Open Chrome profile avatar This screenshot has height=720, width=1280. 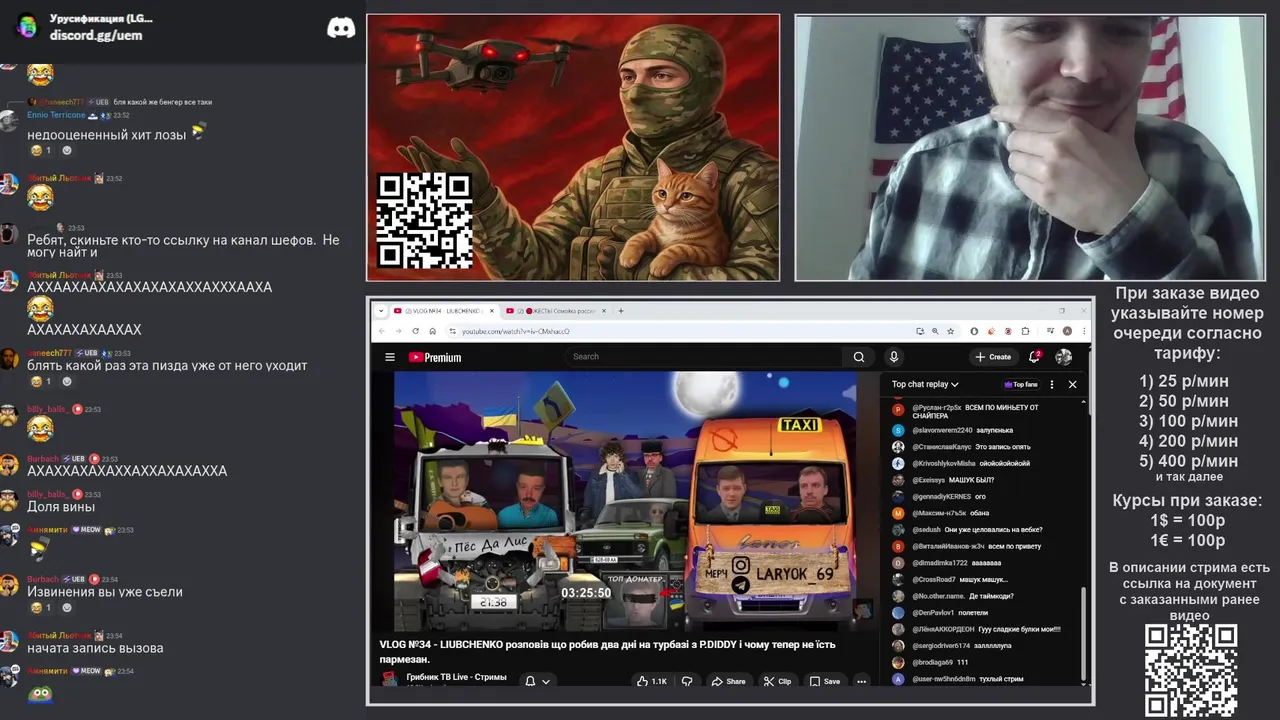[x=1067, y=331]
